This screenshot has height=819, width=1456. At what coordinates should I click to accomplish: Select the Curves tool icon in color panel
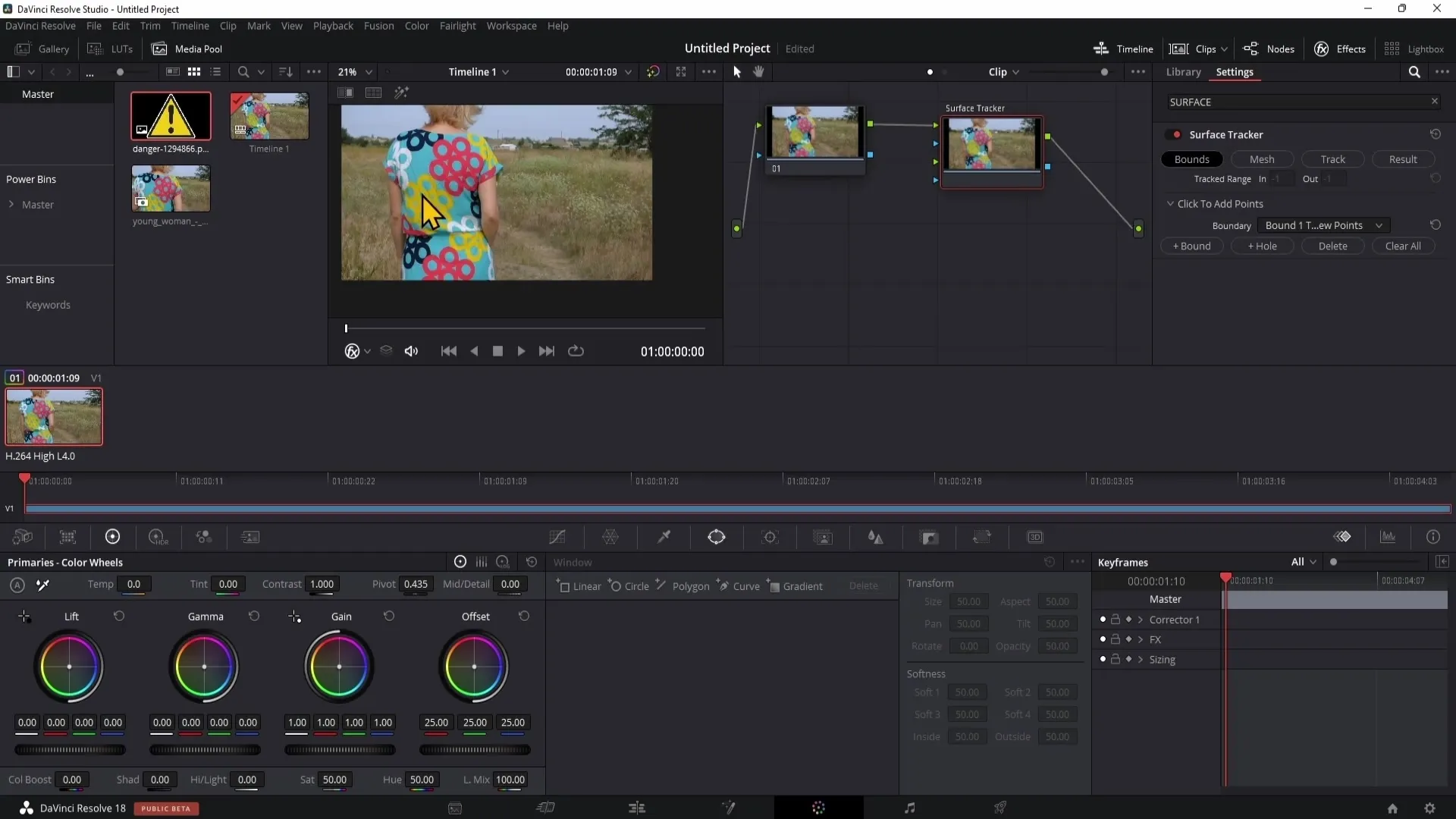557,537
